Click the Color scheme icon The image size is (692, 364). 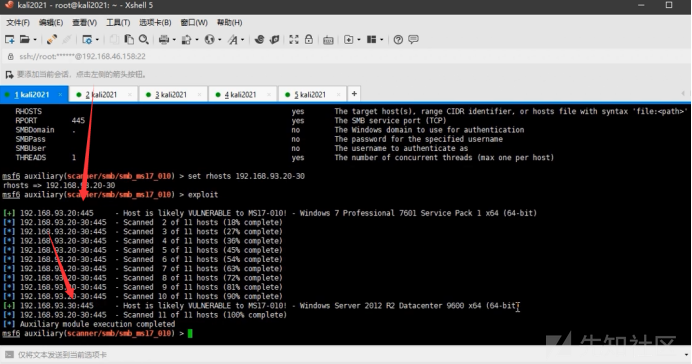(186, 40)
